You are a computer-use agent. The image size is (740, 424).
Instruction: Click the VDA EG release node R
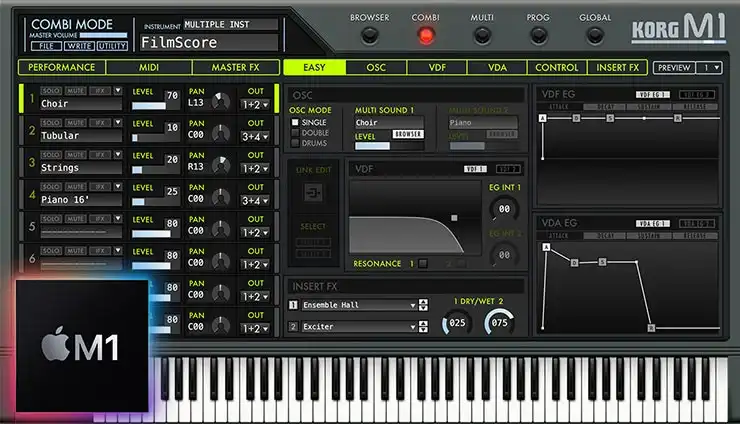pos(651,328)
